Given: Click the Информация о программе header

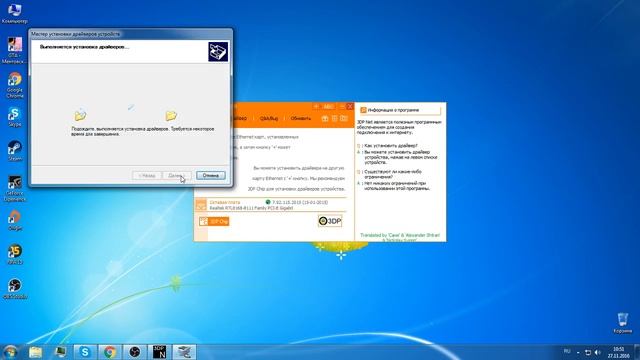Looking at the screenshot, I should tap(400, 110).
